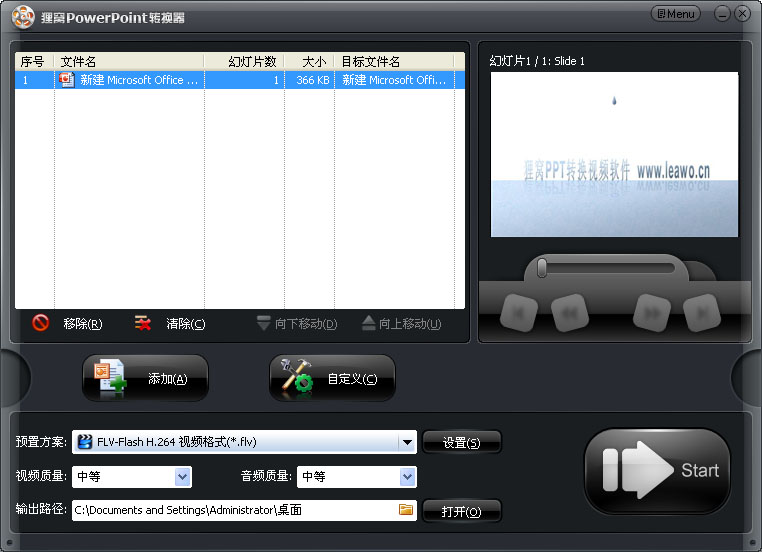Open output folder with 打开(O)

point(462,512)
